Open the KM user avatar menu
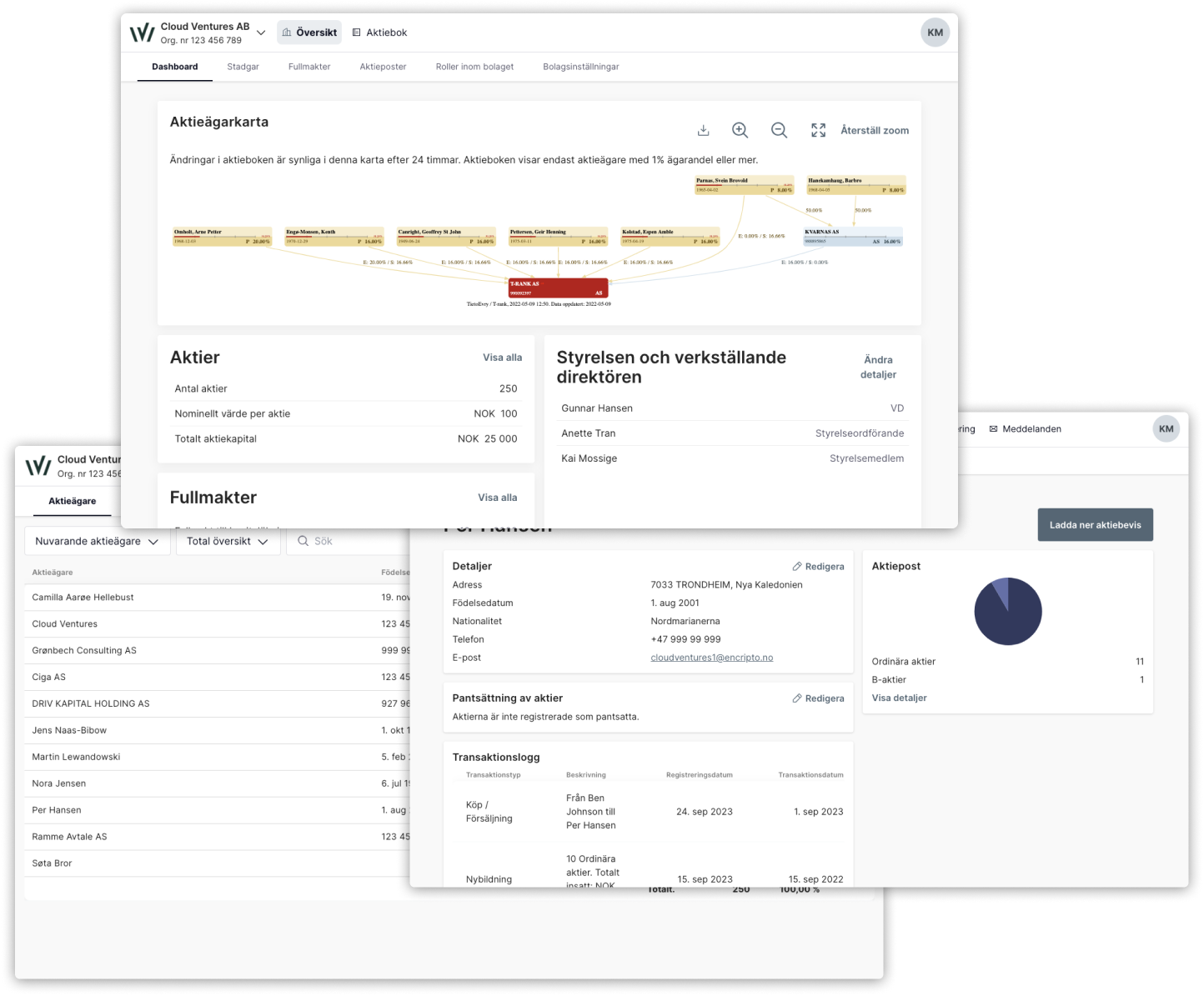This screenshot has height=996, width=1204. coord(934,32)
